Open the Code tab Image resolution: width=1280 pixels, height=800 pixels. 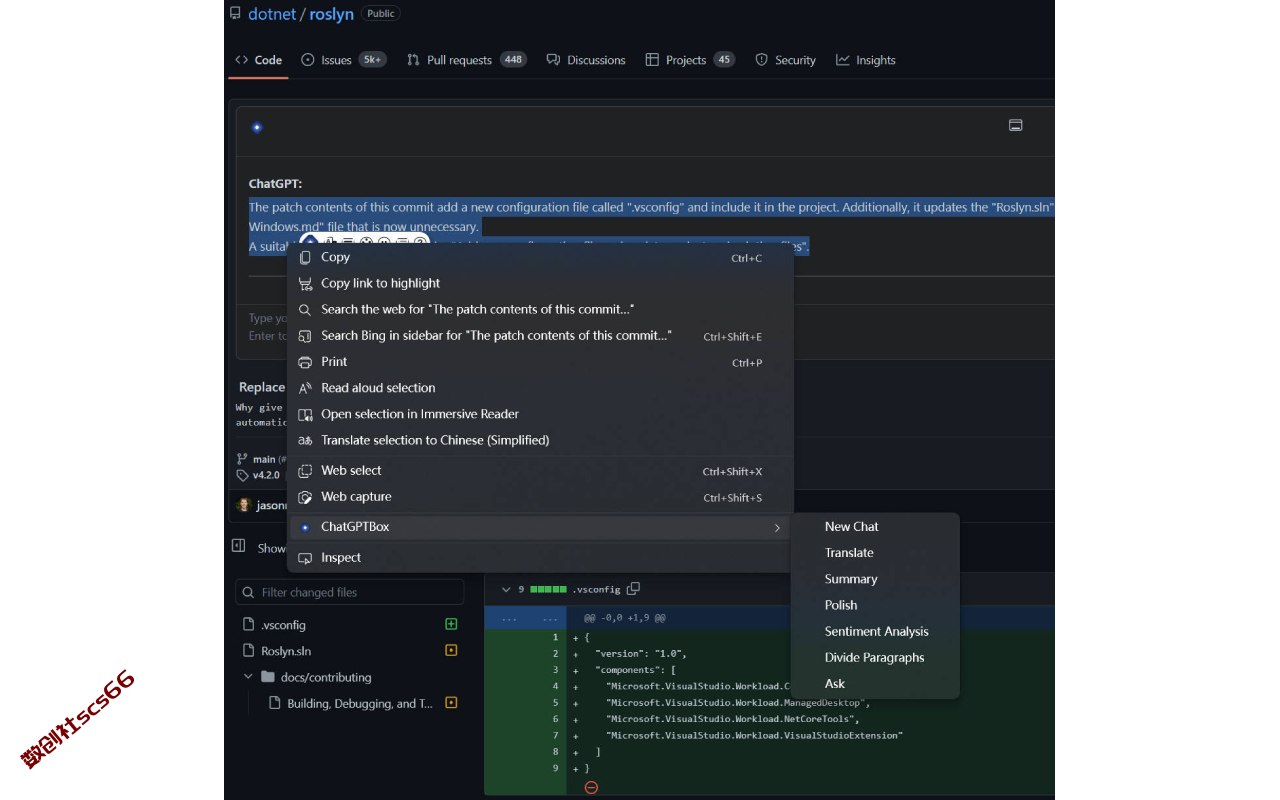258,60
